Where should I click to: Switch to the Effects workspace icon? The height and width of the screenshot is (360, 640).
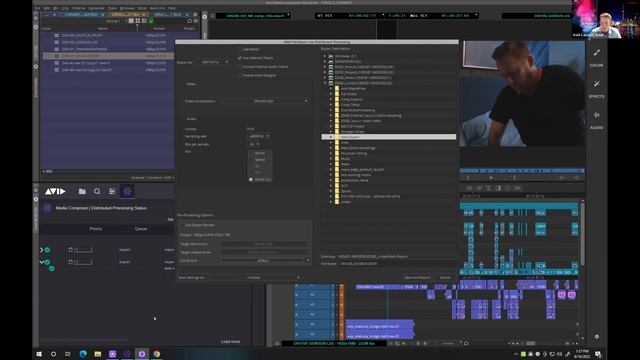[x=597, y=84]
